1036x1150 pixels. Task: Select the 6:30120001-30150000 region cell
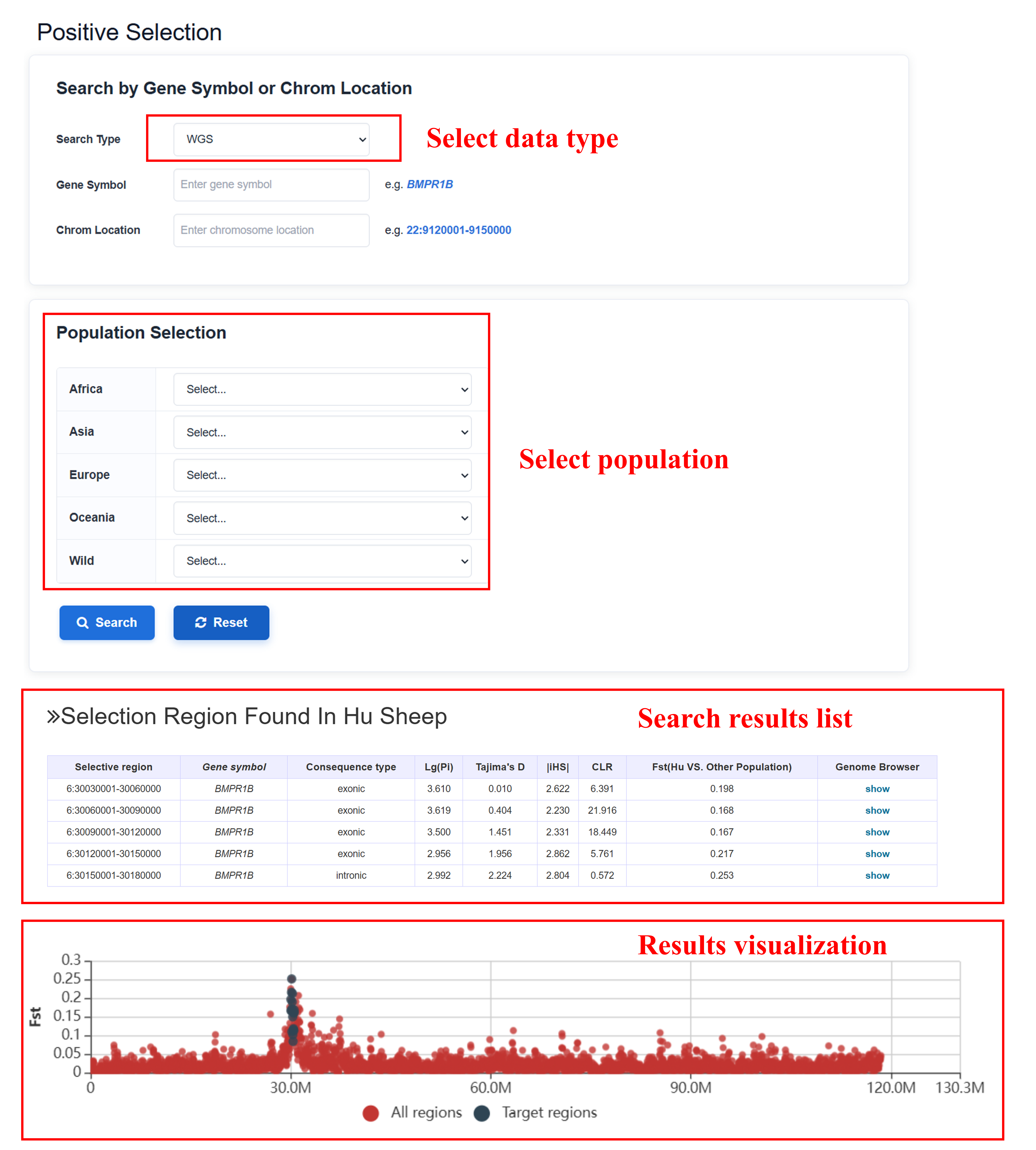point(114,854)
